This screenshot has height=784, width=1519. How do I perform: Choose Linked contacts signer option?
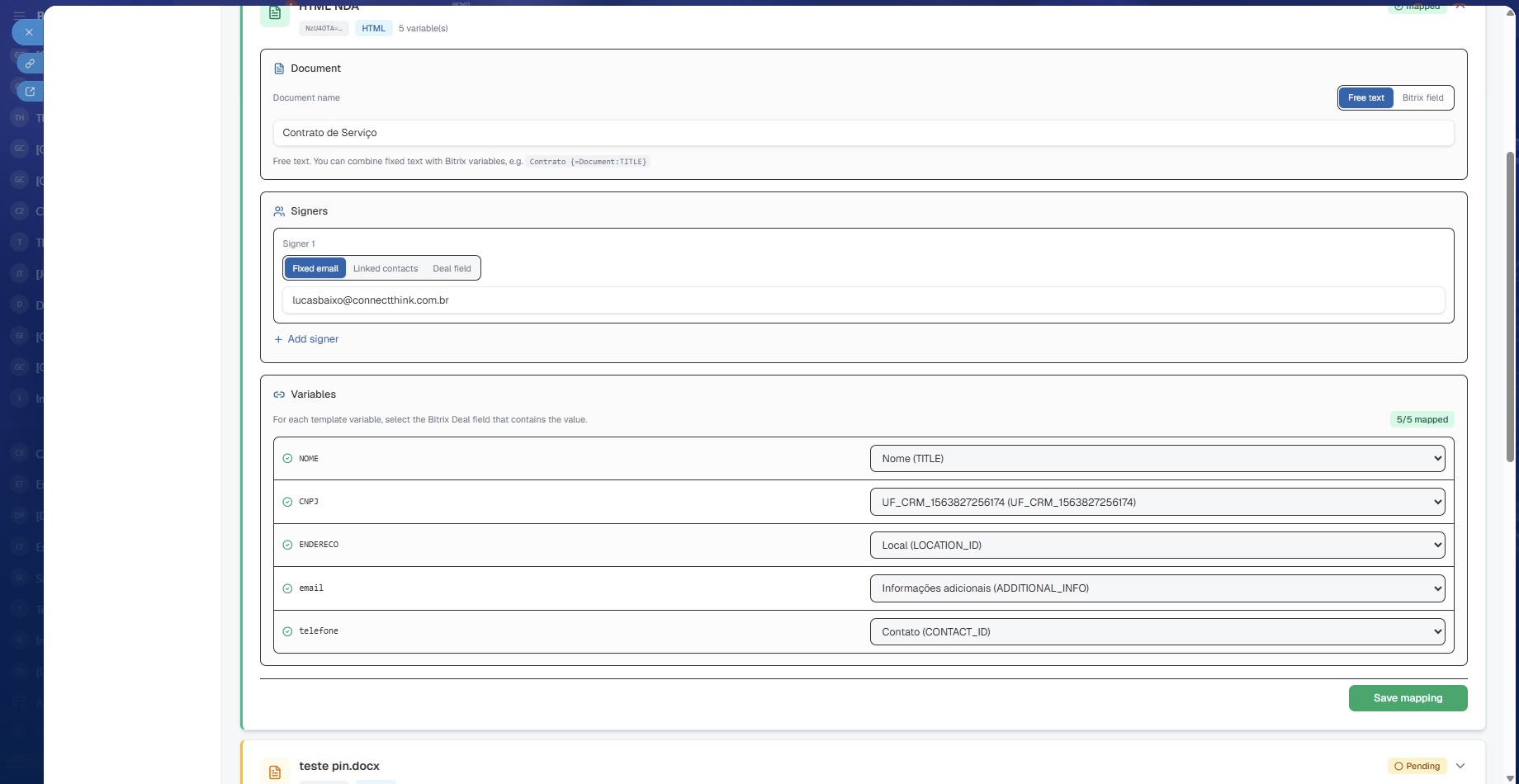tap(386, 268)
